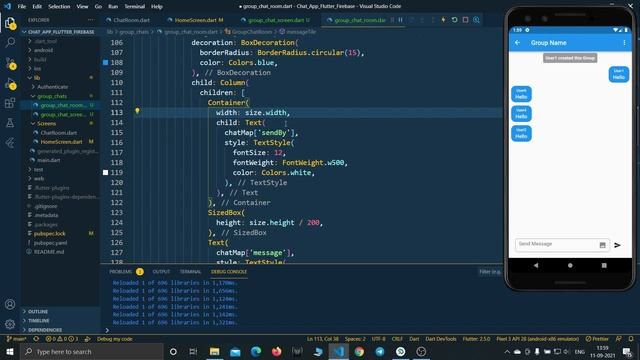Stop the debug session
Viewport: 640px width, 360px height.
tap(465, 20)
